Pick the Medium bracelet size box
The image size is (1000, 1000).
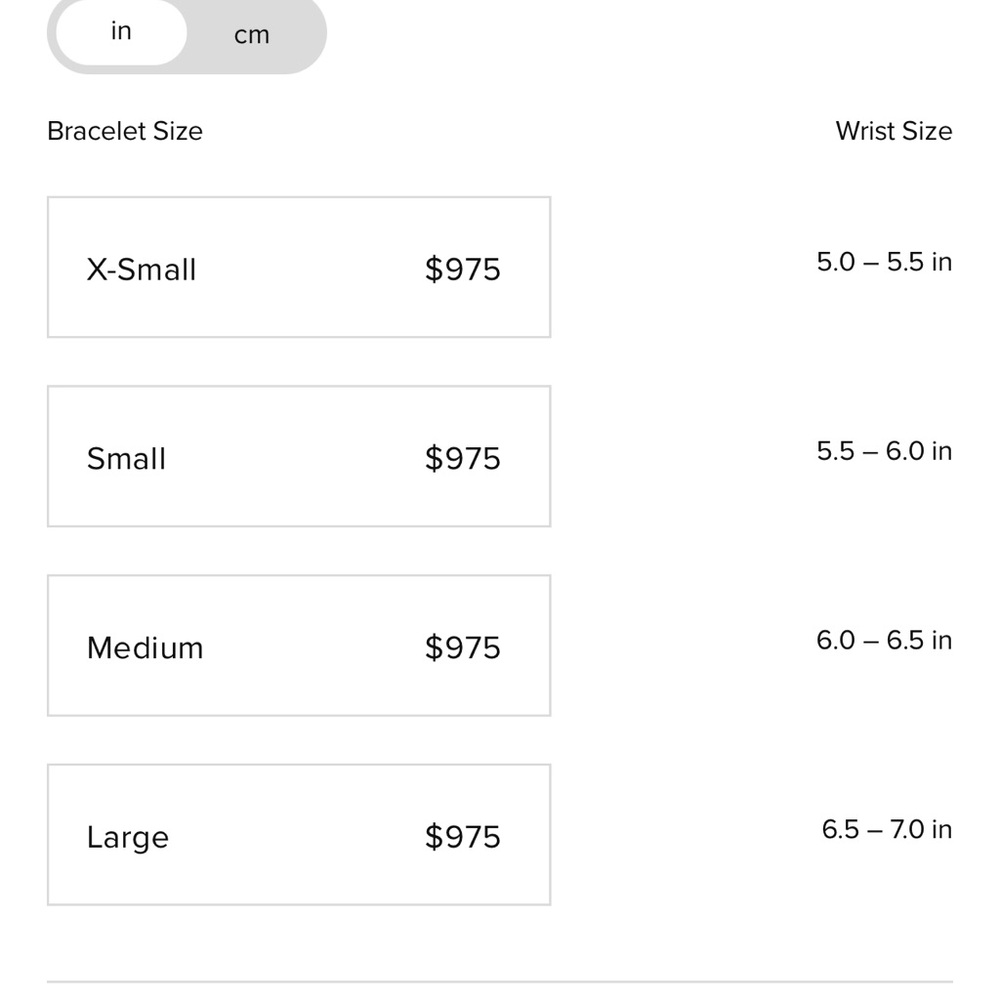pos(298,645)
